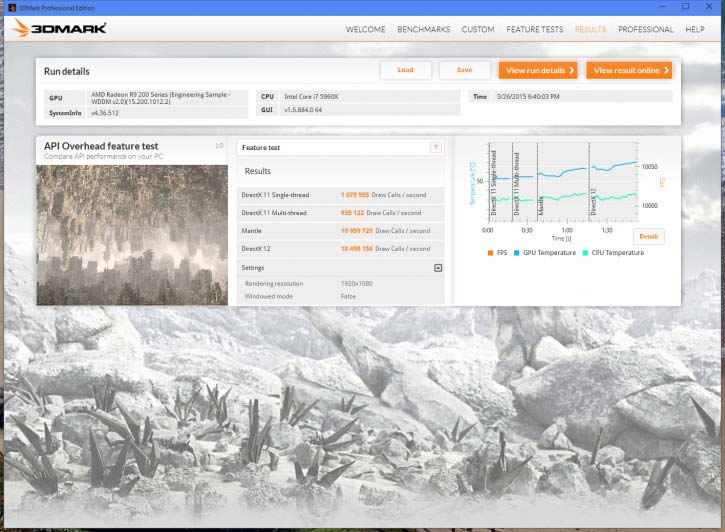Screen dimensions: 725x532
Task: Click the Details button under the chart
Action: pyautogui.click(x=648, y=237)
